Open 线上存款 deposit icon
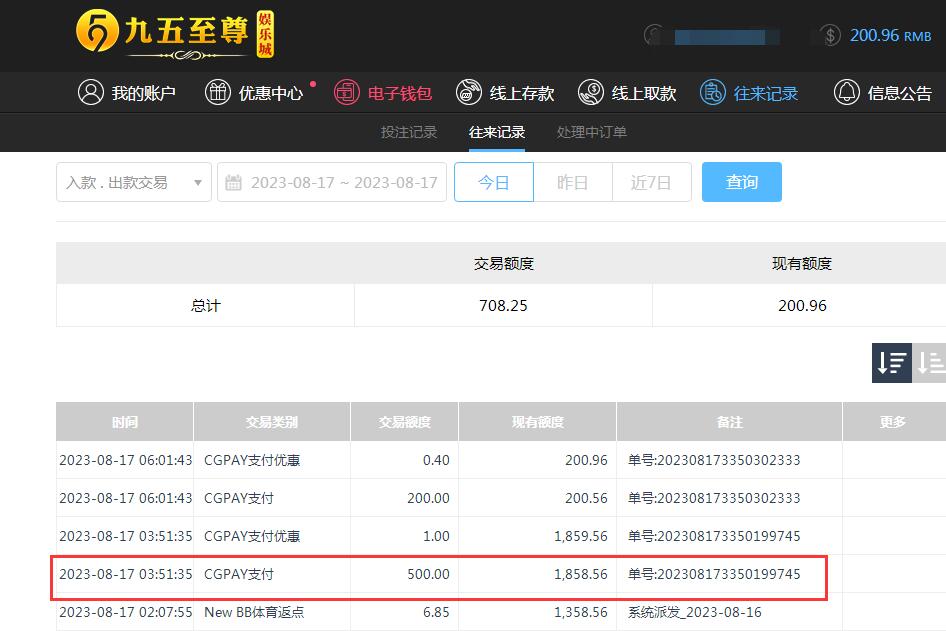 (x=468, y=93)
